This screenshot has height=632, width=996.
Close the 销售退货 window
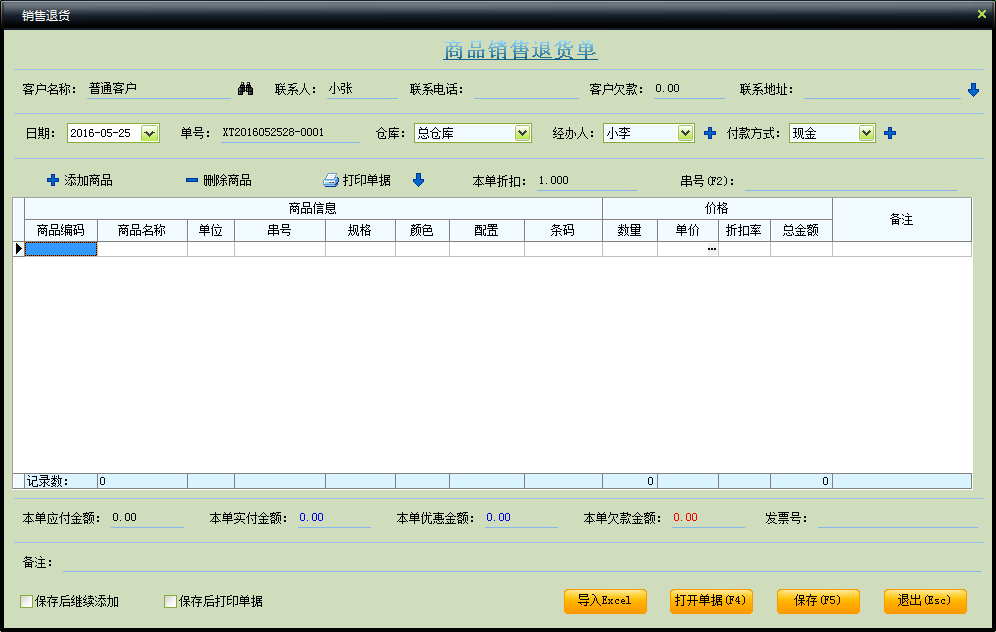(981, 14)
